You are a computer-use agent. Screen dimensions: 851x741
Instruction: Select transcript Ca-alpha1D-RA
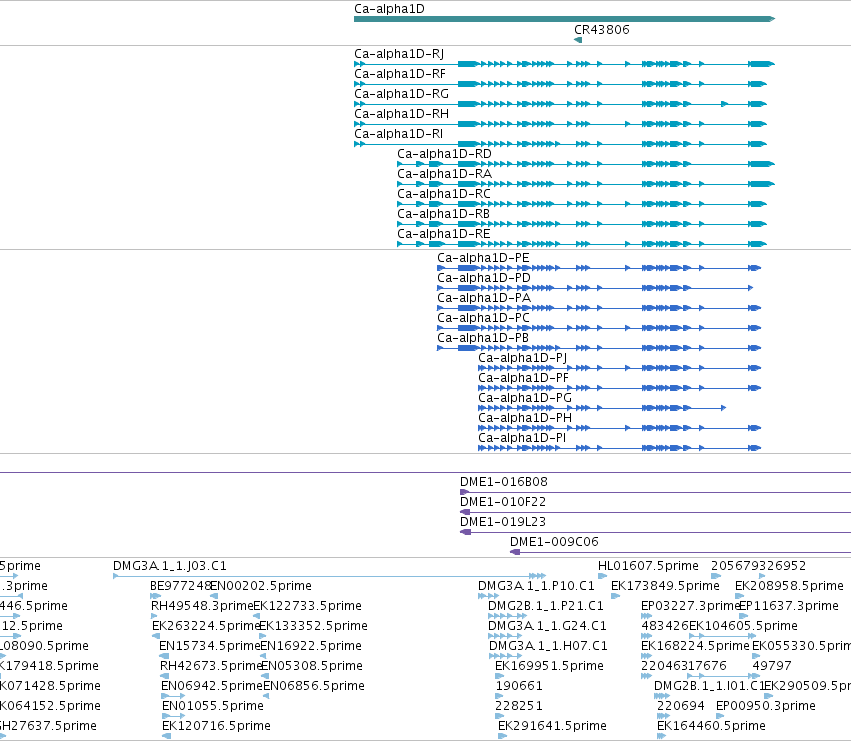click(586, 184)
